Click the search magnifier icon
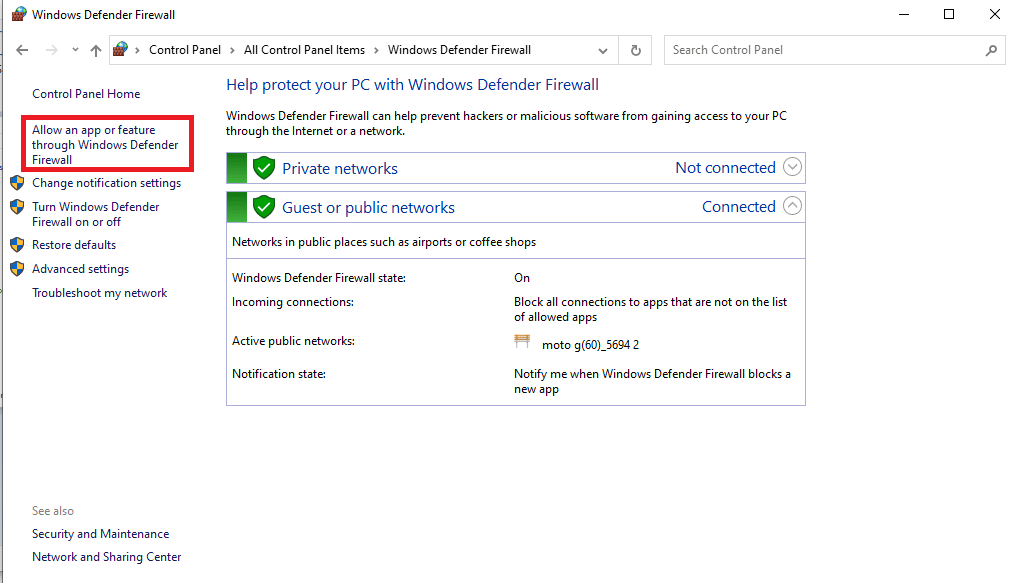This screenshot has height=583, width=1017. tap(991, 50)
